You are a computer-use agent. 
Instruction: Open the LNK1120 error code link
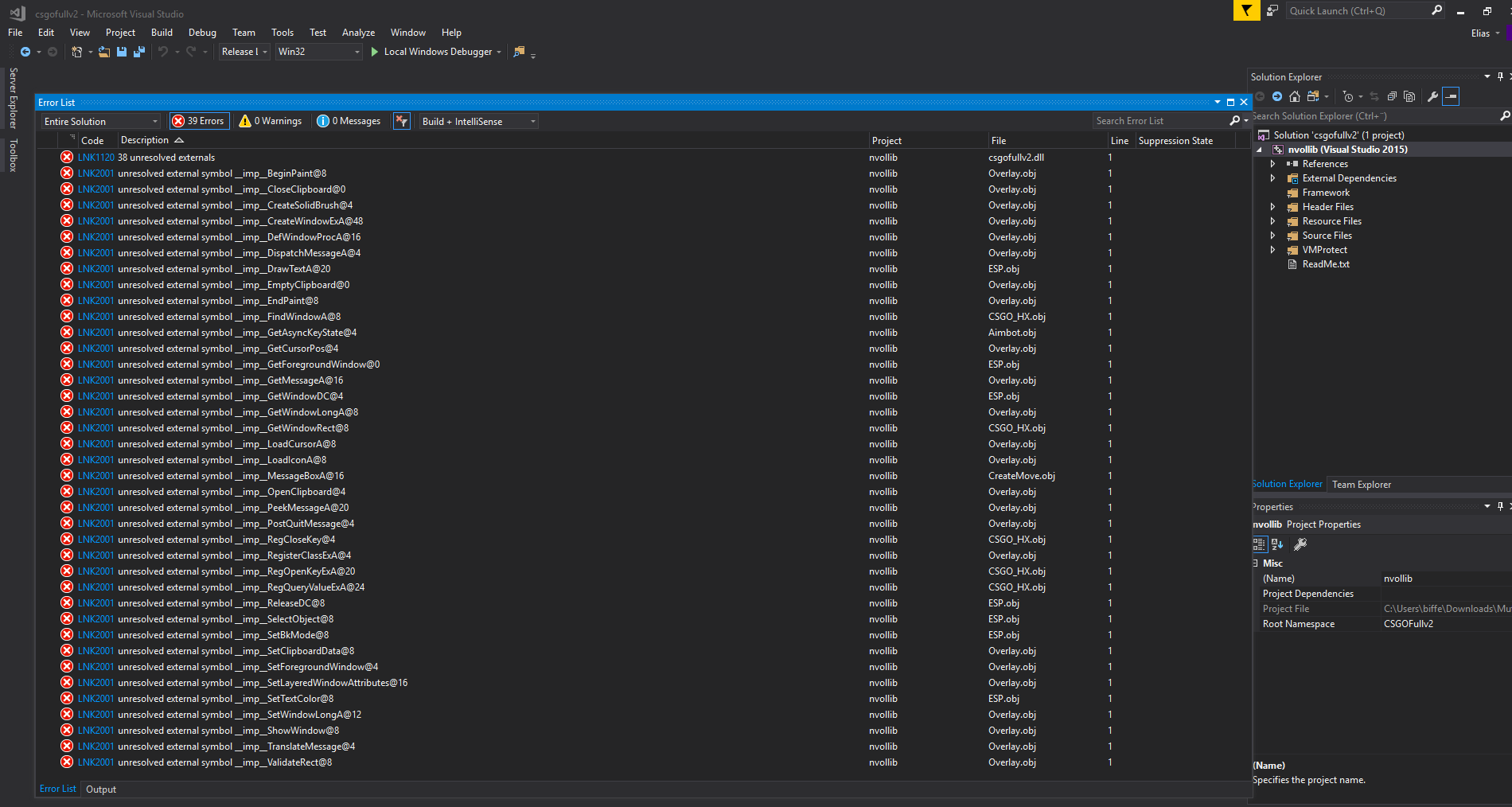pyautogui.click(x=96, y=158)
